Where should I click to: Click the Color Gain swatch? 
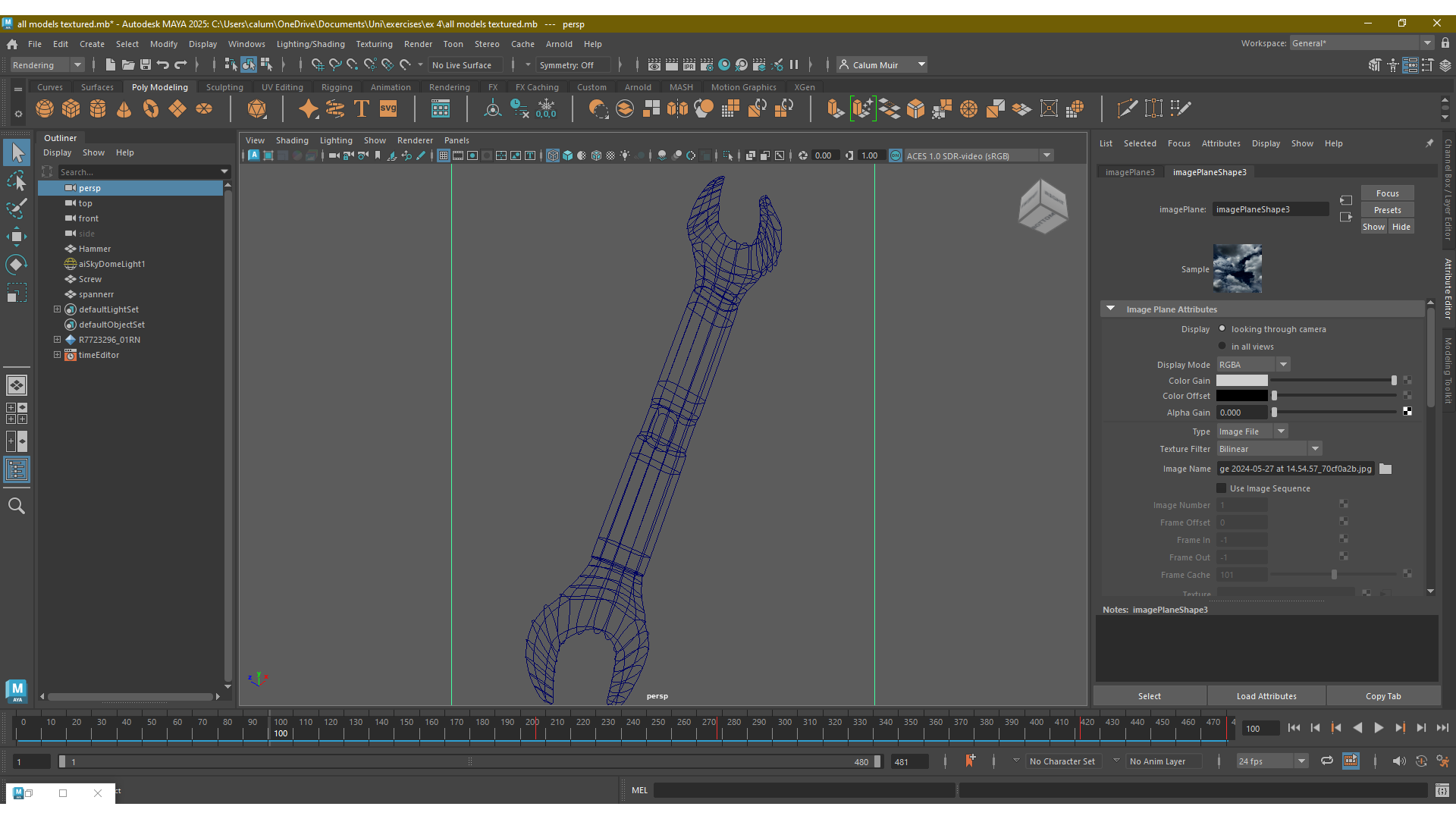(1241, 381)
